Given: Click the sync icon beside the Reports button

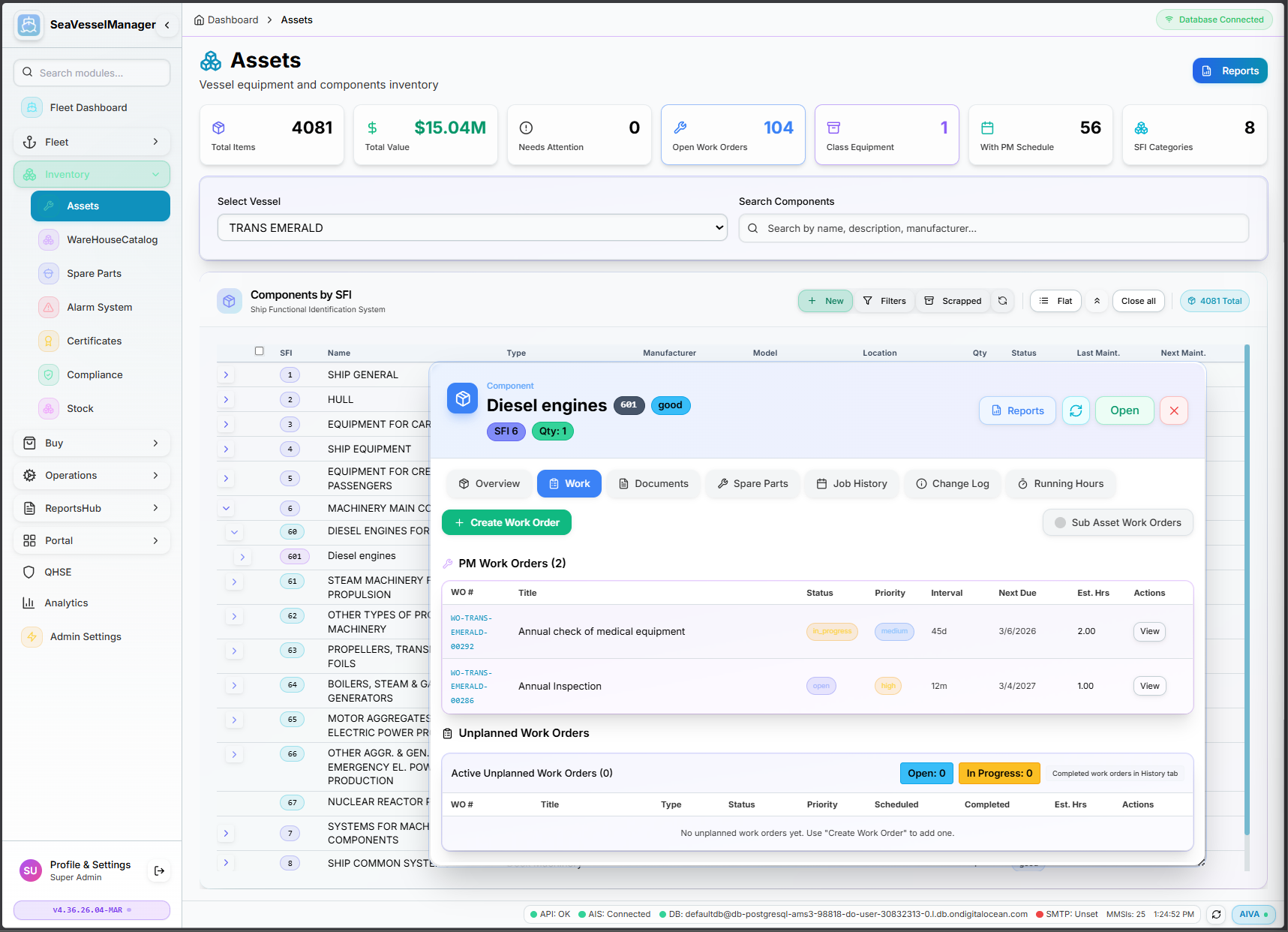Looking at the screenshot, I should (1076, 410).
